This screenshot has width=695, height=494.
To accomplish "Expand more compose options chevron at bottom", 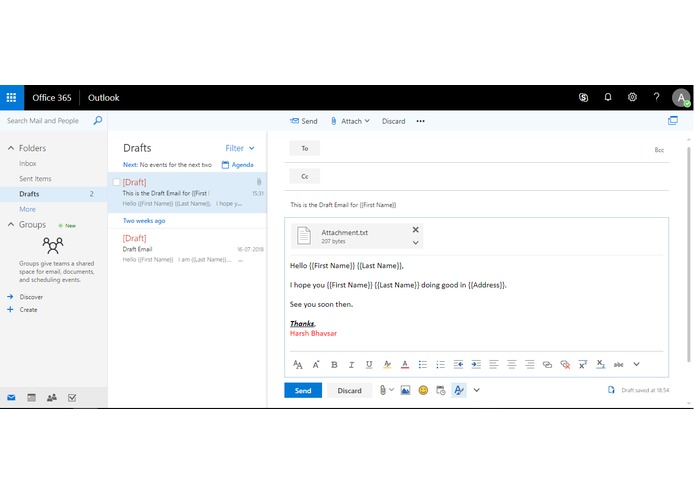I will coord(476,390).
